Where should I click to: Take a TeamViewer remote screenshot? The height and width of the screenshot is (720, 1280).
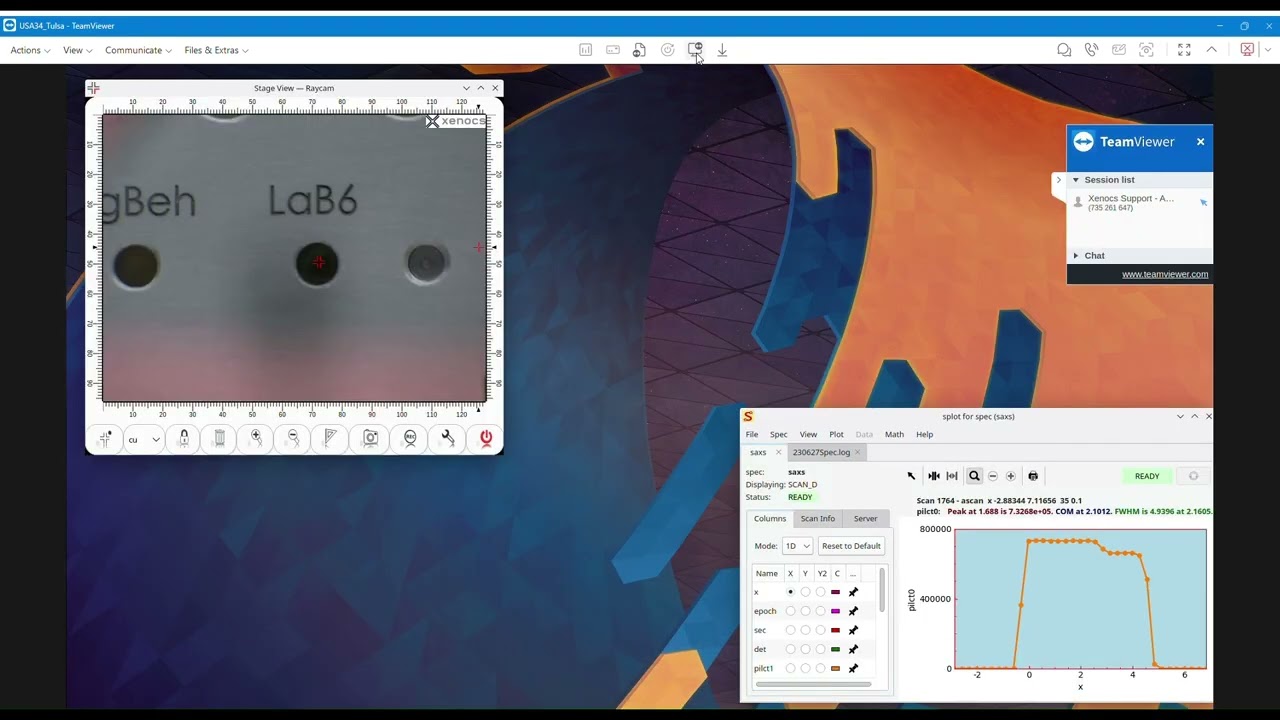(x=1147, y=50)
